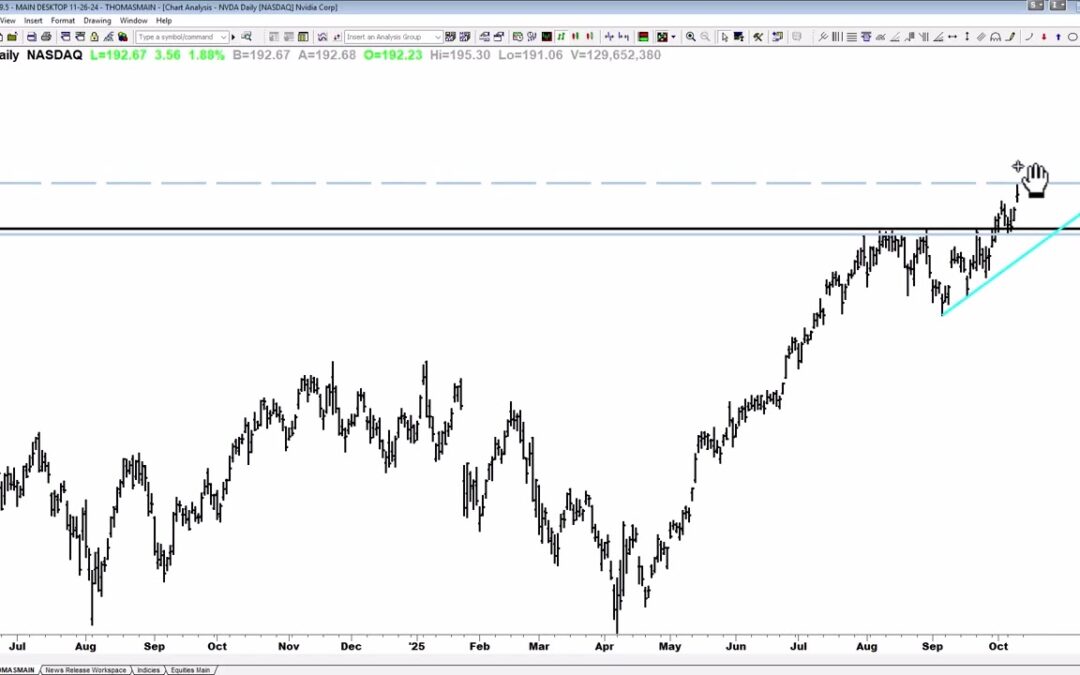The height and width of the screenshot is (675, 1080).
Task: Click the symbol/command input field
Action: pyautogui.click(x=176, y=37)
